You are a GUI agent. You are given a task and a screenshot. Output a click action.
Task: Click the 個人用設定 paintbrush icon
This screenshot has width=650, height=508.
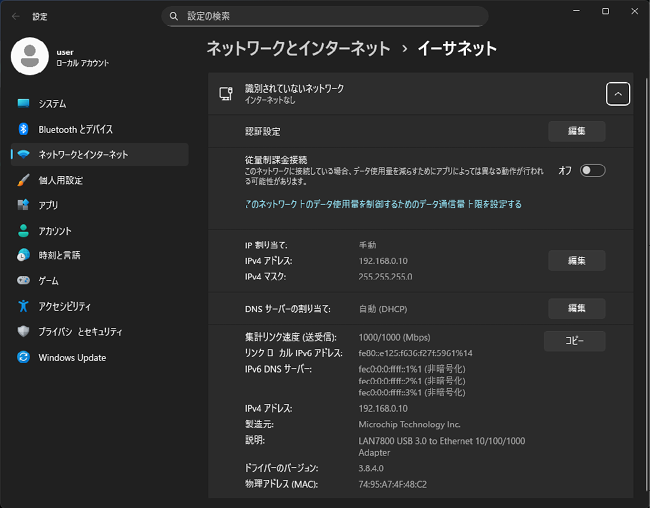[x=23, y=180]
